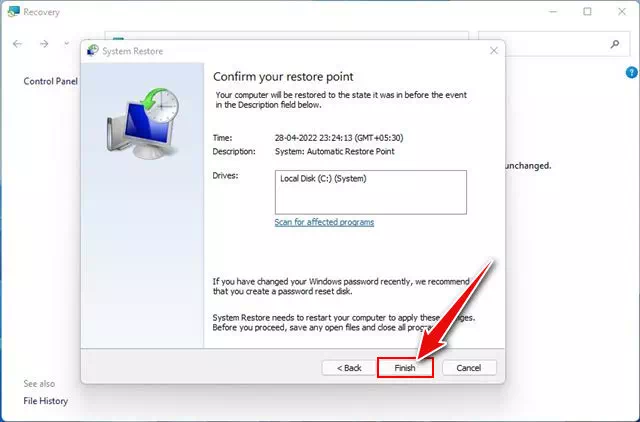Open Control Panel Home link
640x422 pixels.
point(50,81)
